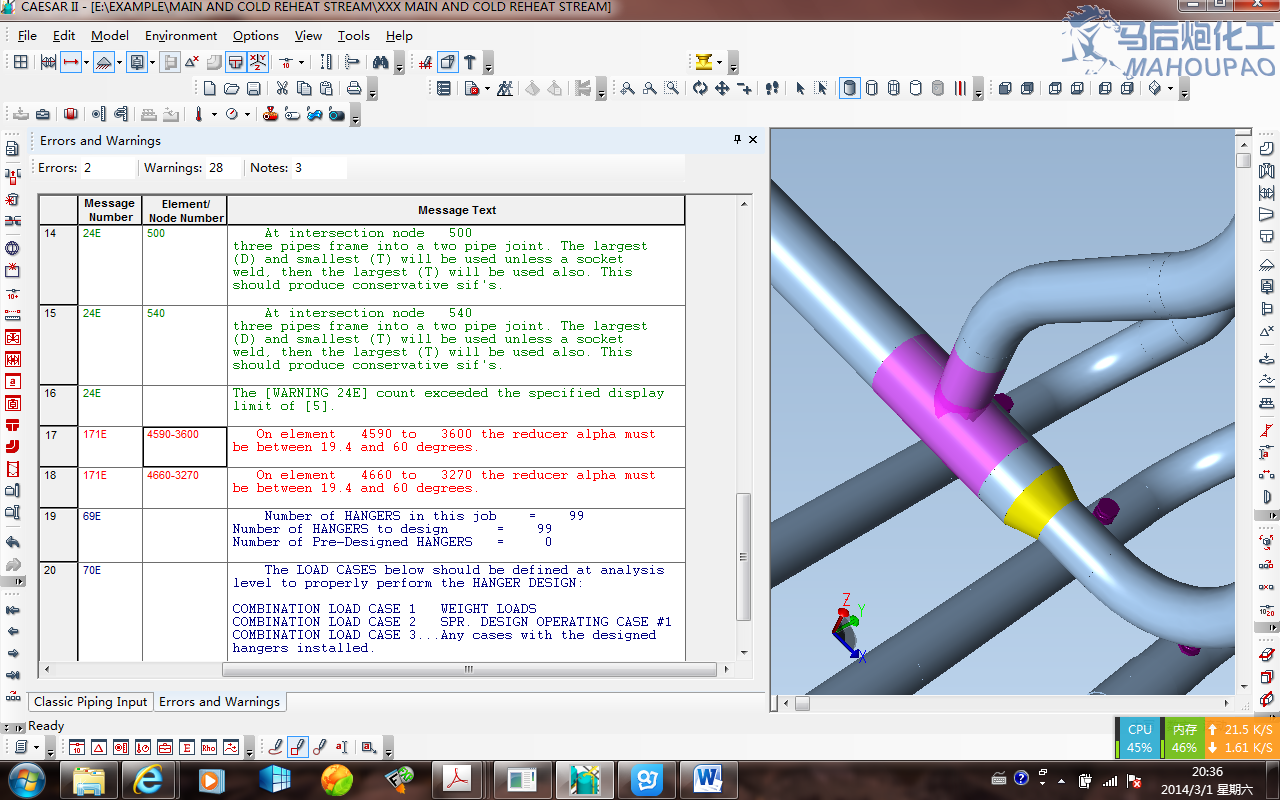1280x800 pixels.
Task: Click the Orbit rotate view icon
Action: pos(700,88)
